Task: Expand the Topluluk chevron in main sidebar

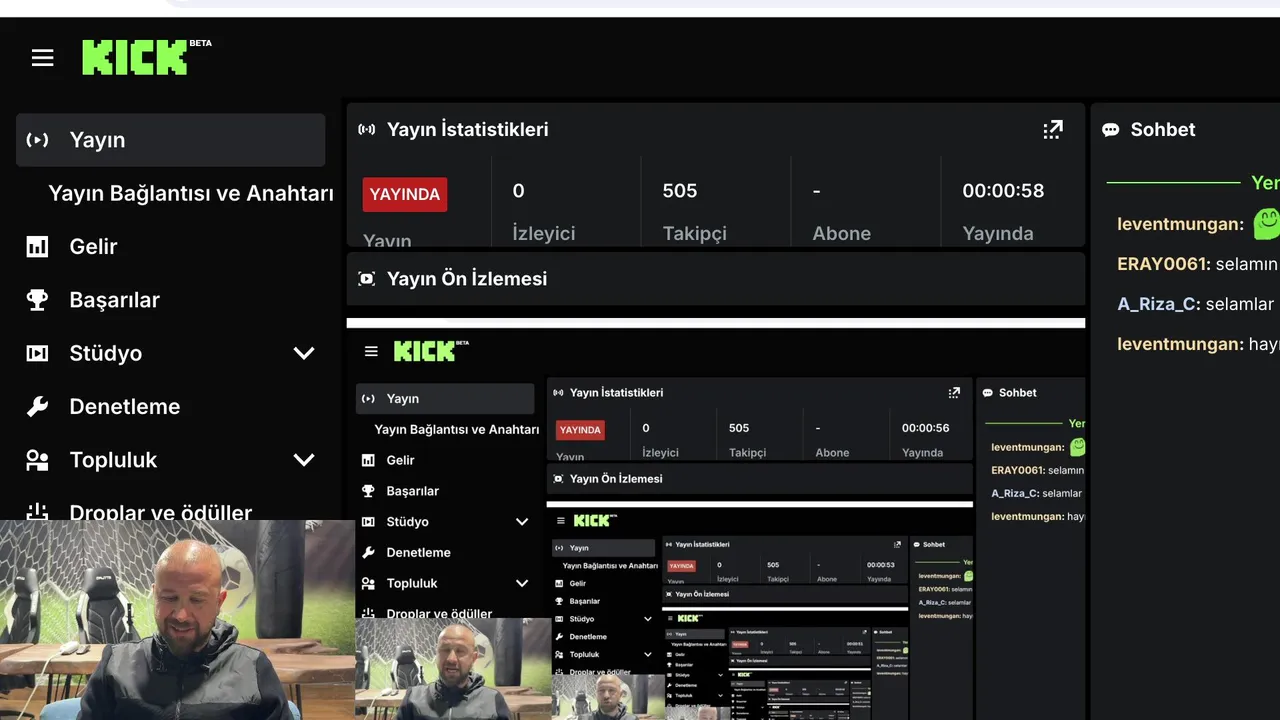Action: click(304, 460)
